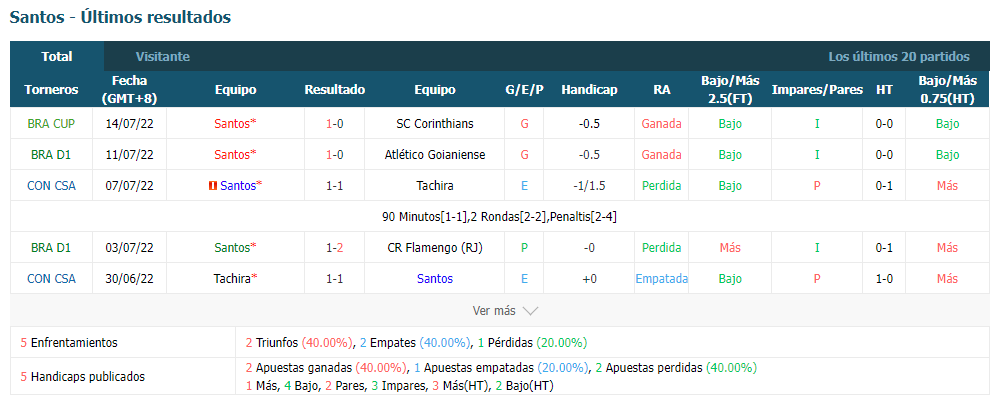
Task: Click the penalties details row text
Action: [499, 217]
